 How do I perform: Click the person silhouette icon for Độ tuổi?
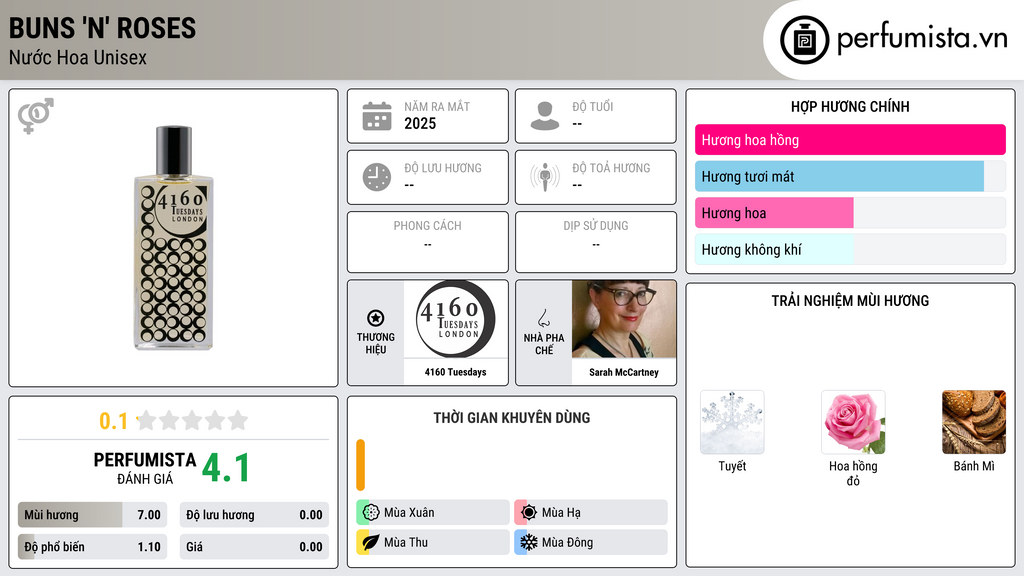pyautogui.click(x=545, y=116)
